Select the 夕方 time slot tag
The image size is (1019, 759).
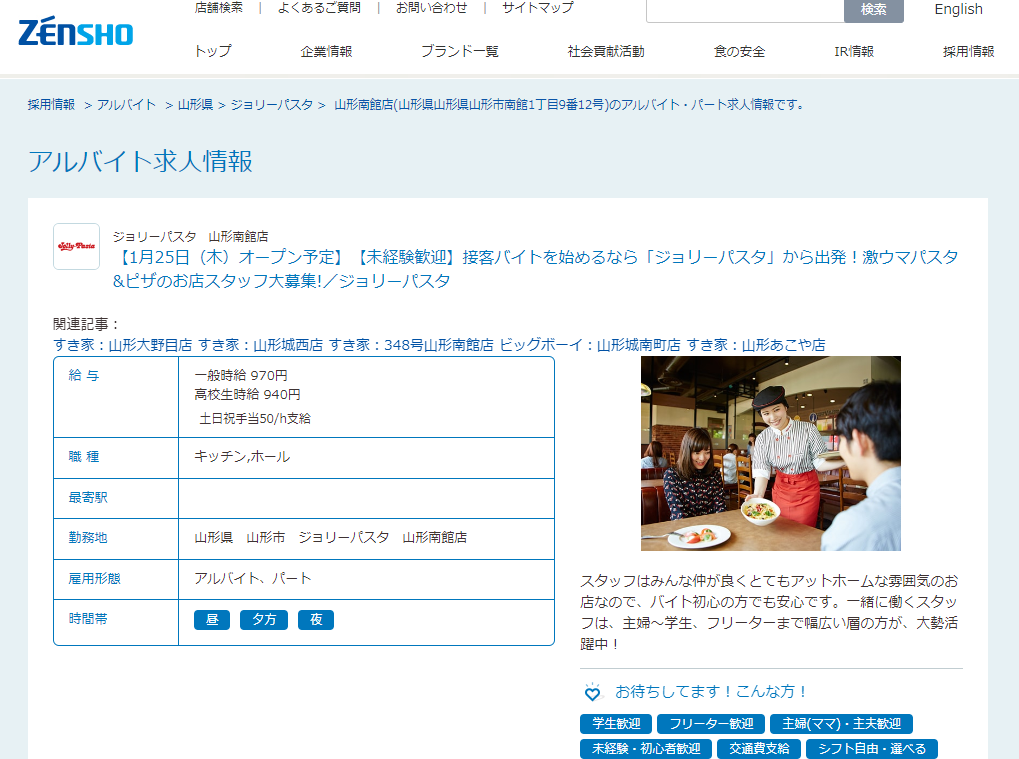click(x=264, y=620)
